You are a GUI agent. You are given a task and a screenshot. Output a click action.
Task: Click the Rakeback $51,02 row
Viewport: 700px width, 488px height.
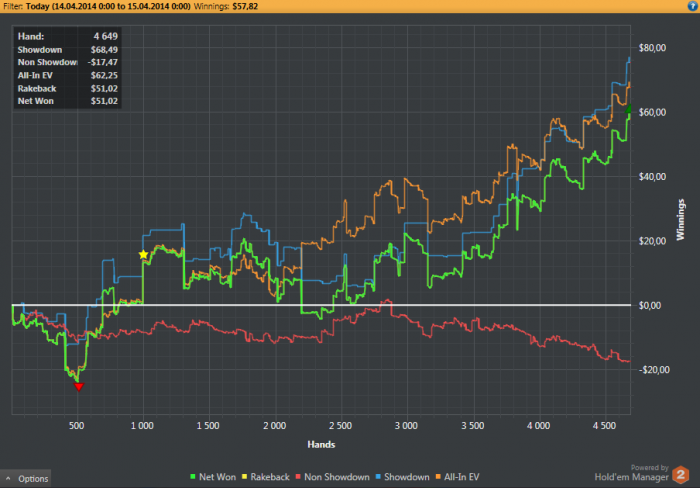point(67,88)
